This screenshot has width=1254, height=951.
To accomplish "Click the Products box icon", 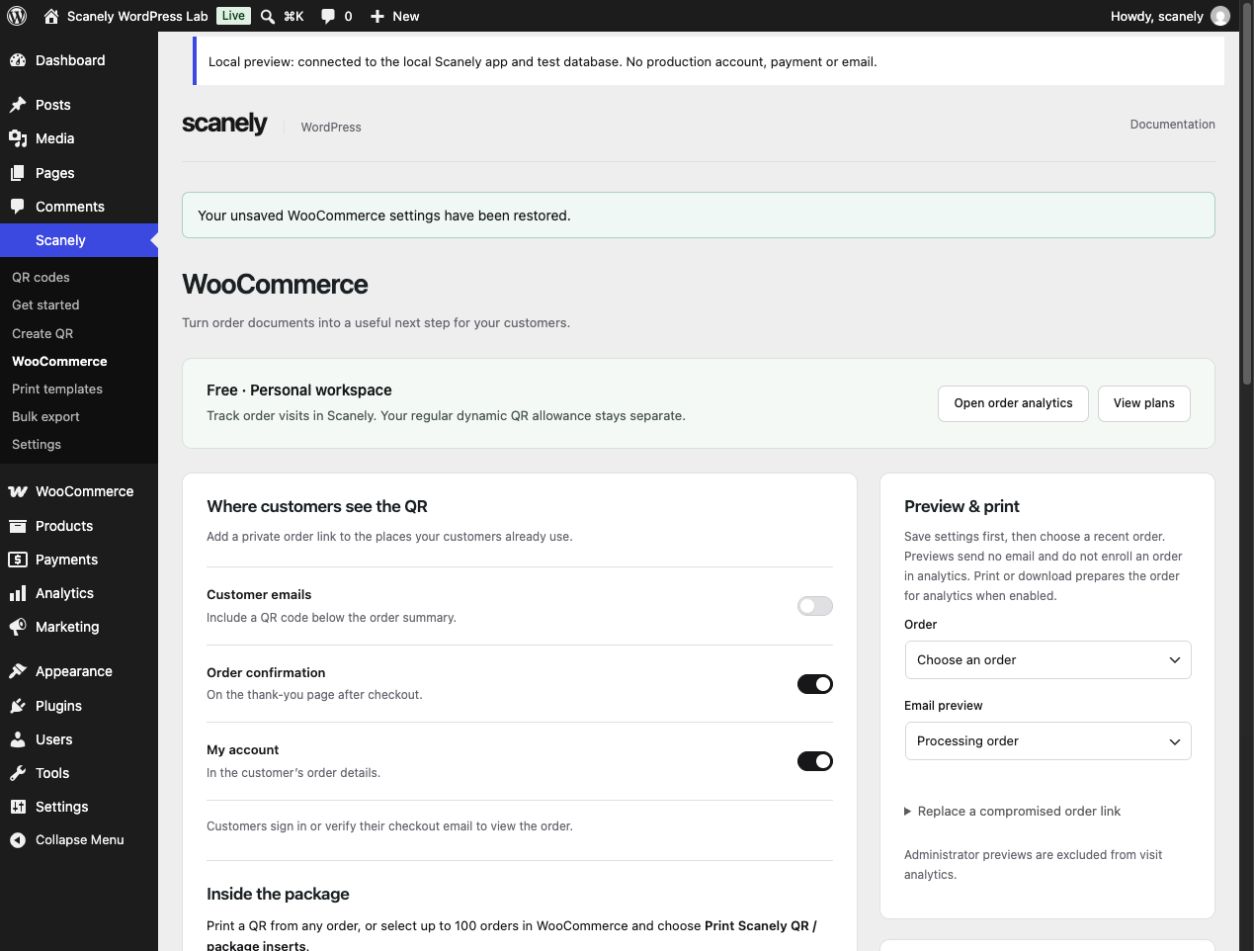I will pos(17,526).
